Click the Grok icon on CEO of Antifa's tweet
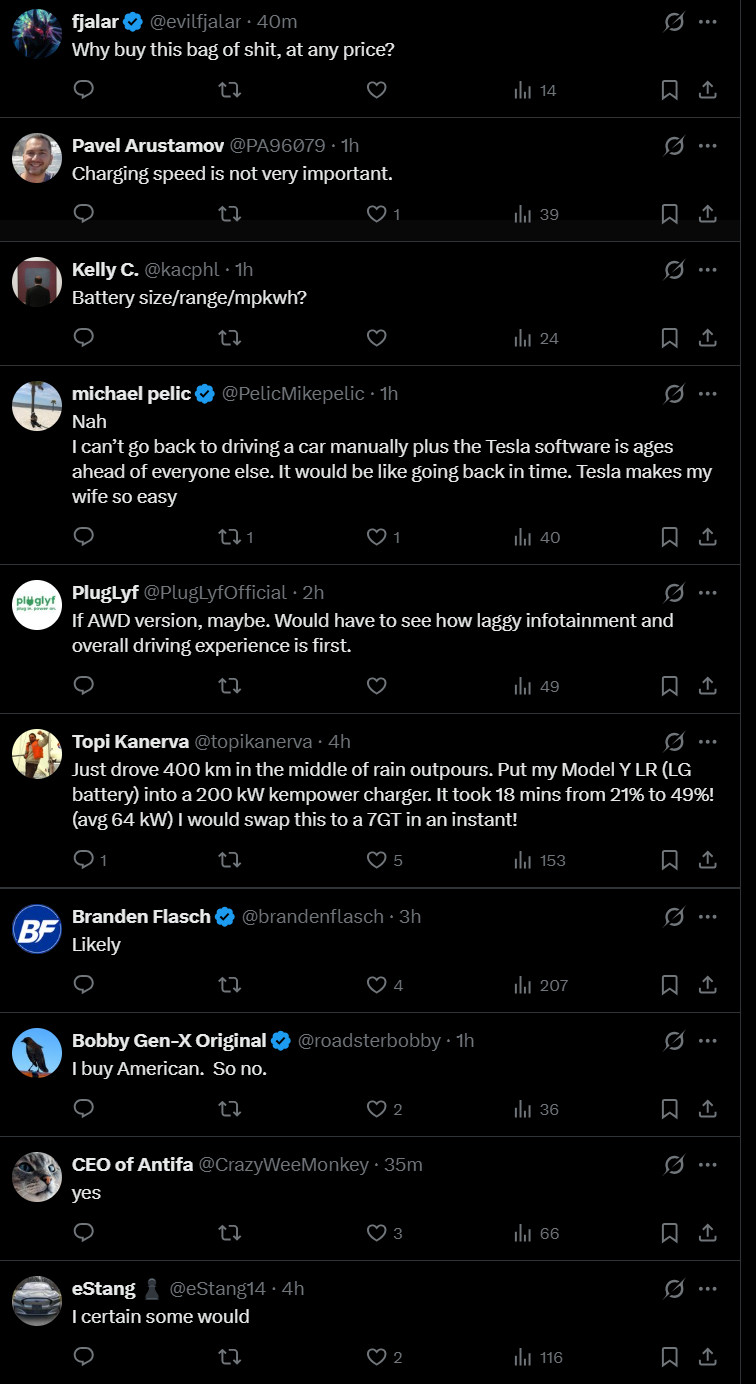 point(674,1165)
